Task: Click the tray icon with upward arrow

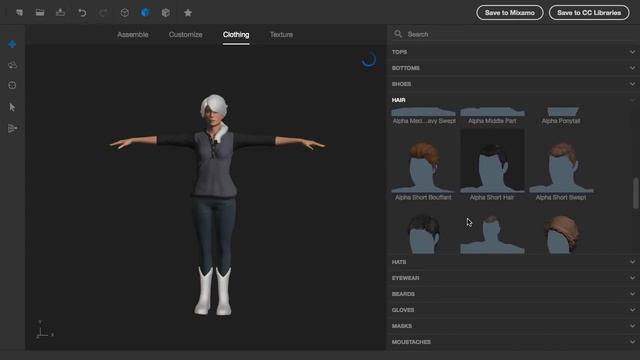Action: point(60,13)
